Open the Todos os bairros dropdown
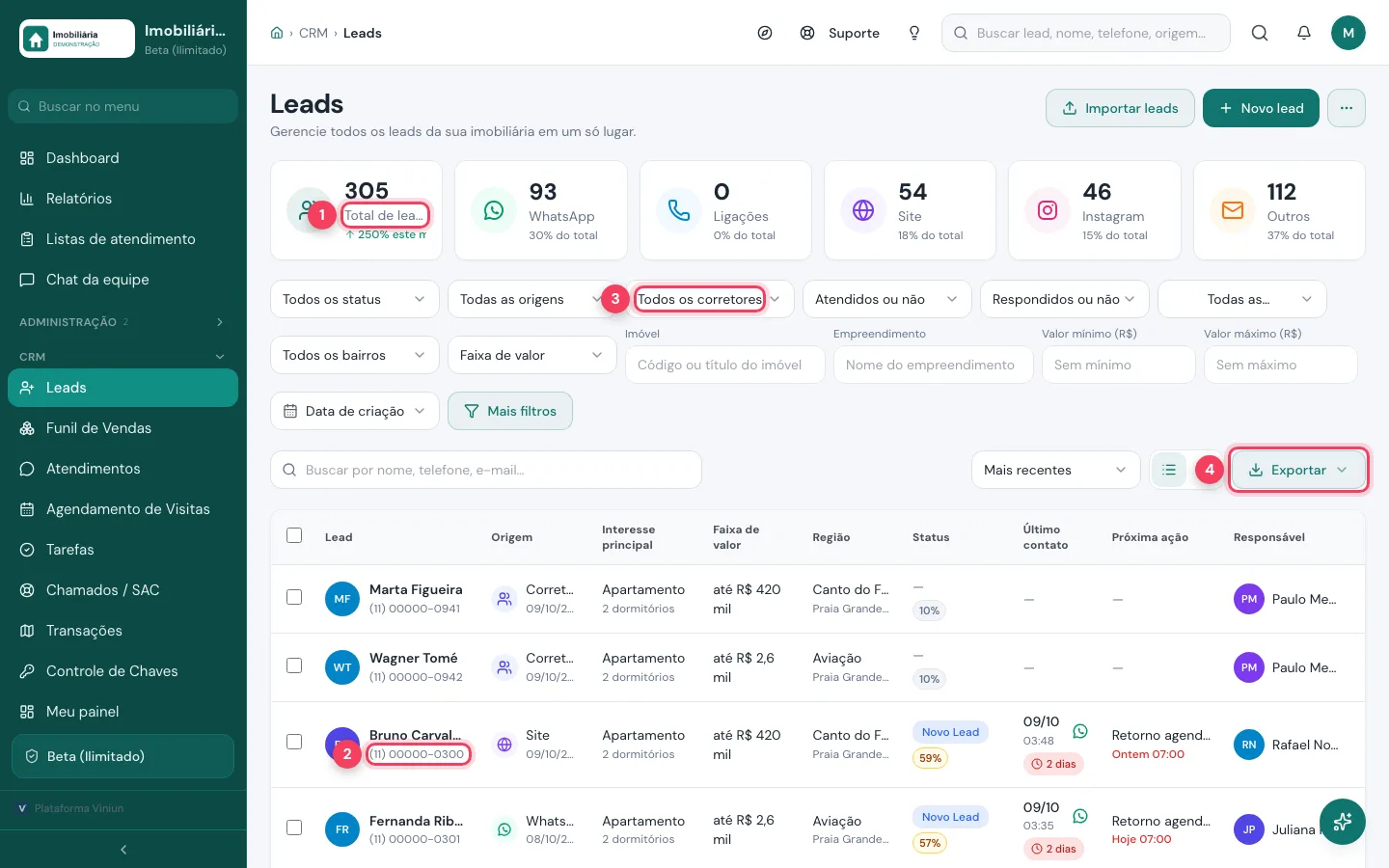Viewport: 1389px width, 868px height. [355, 355]
